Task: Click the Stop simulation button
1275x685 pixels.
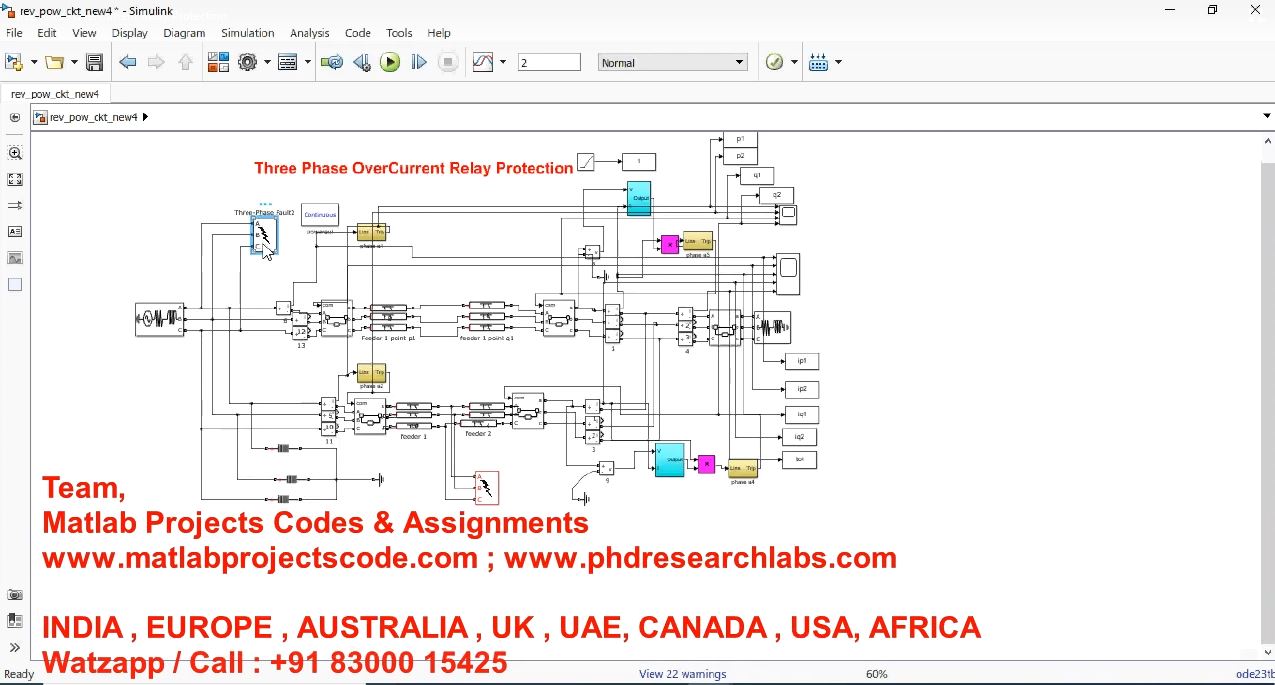Action: [x=448, y=62]
